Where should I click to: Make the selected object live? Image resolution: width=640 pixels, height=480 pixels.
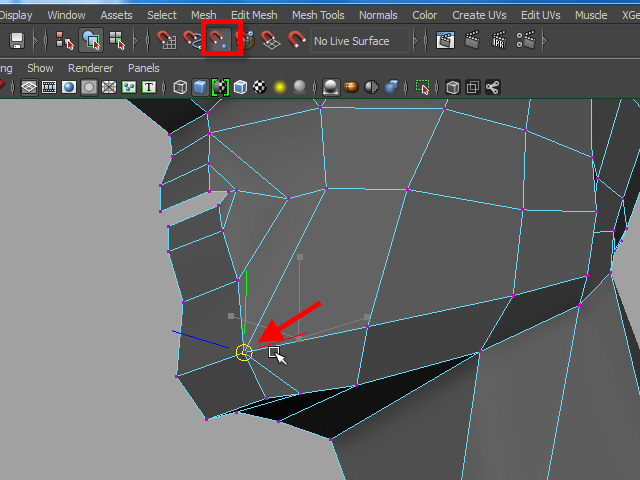(x=296, y=40)
